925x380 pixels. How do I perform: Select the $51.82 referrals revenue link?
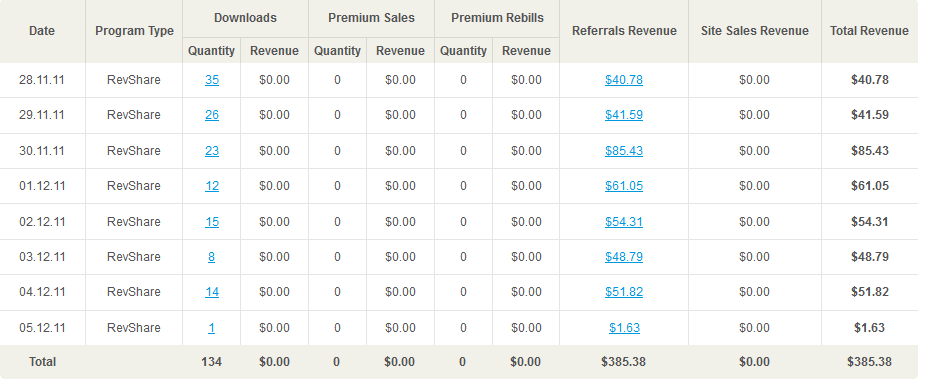click(x=624, y=291)
